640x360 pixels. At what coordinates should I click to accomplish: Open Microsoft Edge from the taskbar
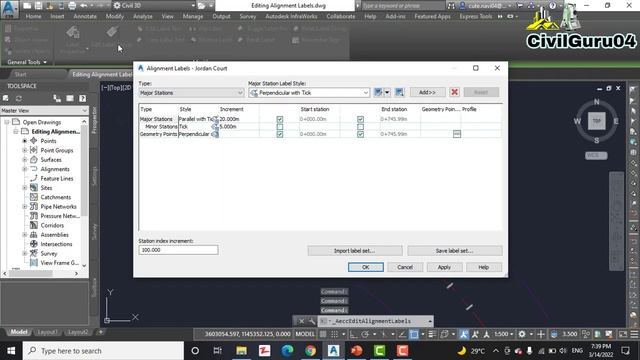tap(287, 351)
